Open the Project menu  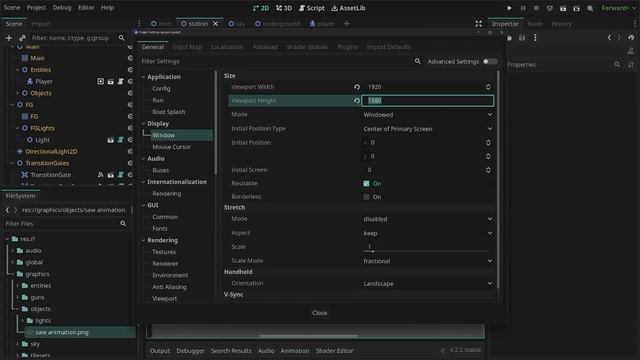pos(36,7)
